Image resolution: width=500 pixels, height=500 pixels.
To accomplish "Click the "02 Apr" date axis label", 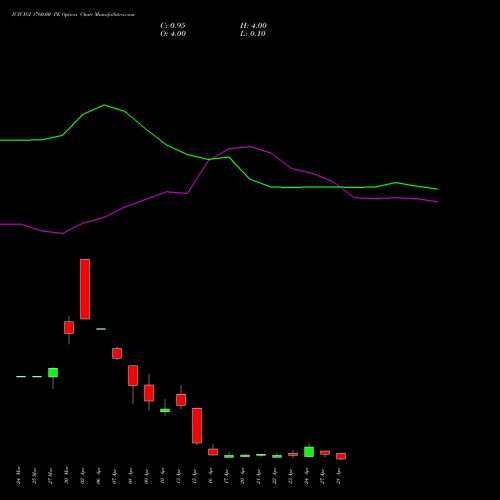I will pos(82,475).
